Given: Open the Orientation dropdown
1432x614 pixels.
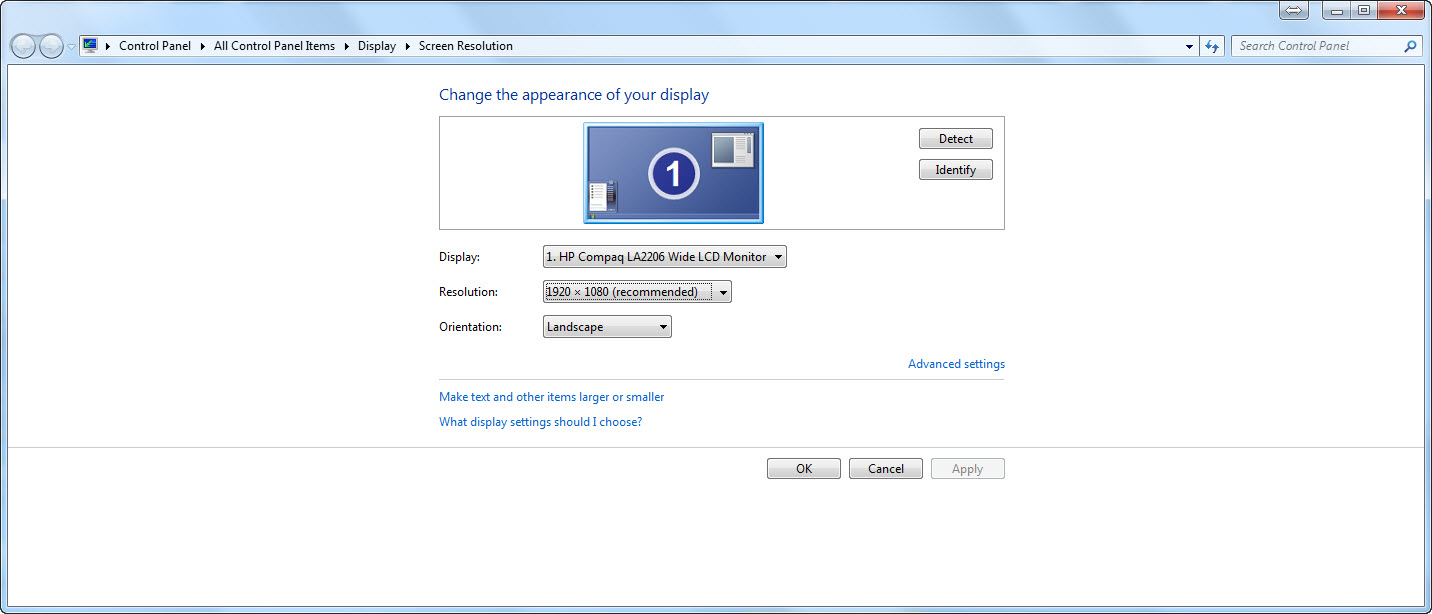Looking at the screenshot, I should pos(607,327).
